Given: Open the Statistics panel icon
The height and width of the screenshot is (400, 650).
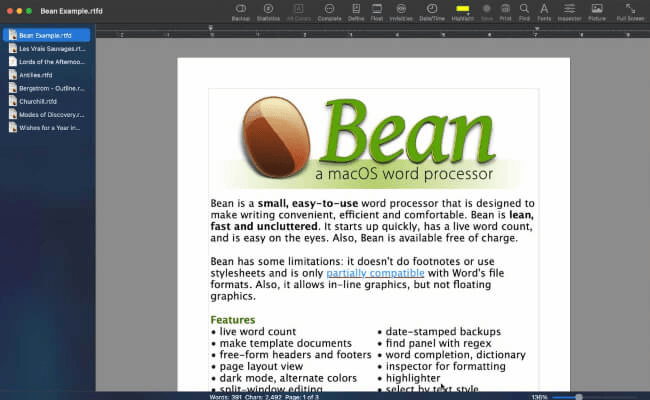Looking at the screenshot, I should coord(268,9).
